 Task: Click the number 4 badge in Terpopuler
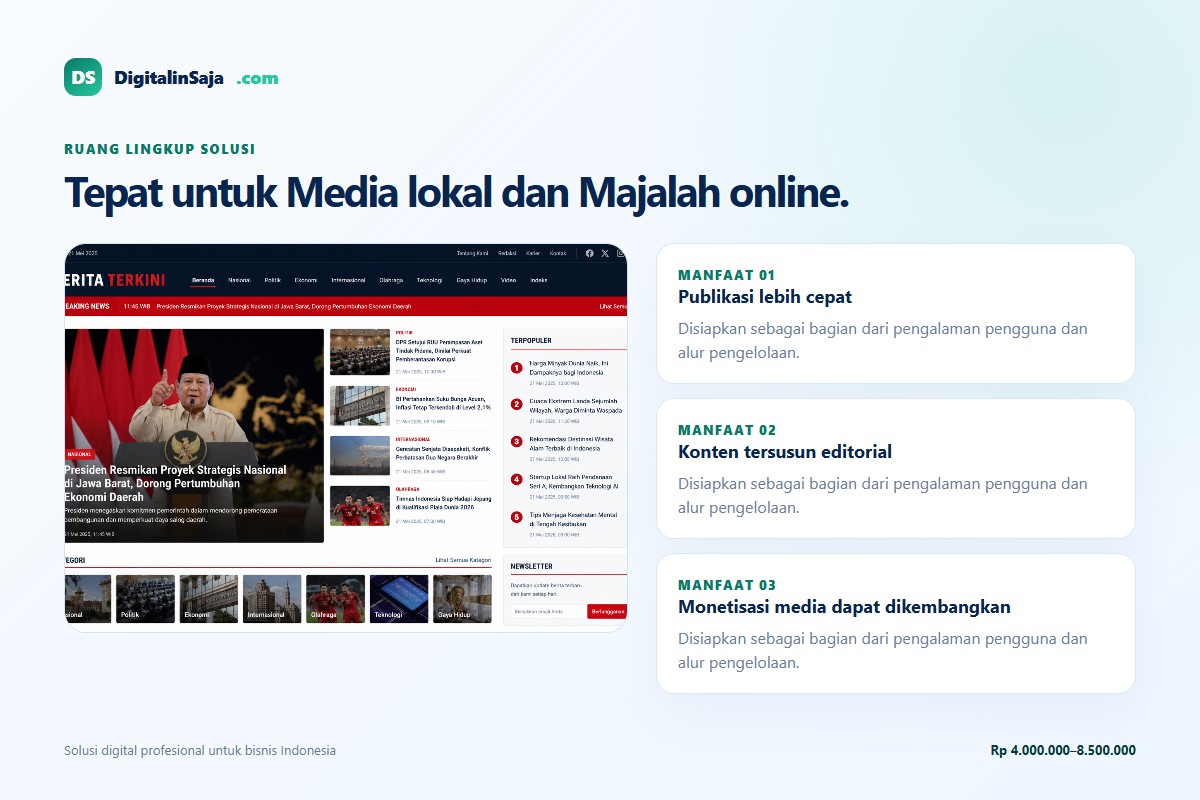click(x=517, y=480)
